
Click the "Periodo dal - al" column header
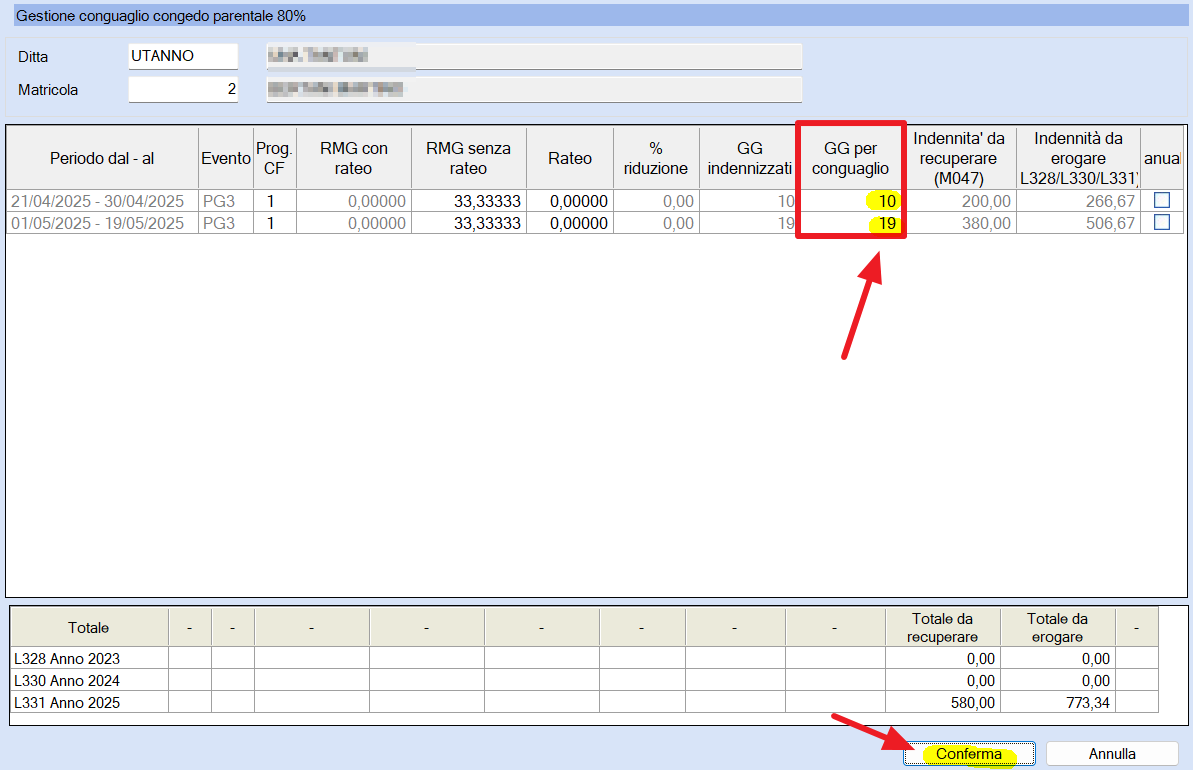coord(102,158)
